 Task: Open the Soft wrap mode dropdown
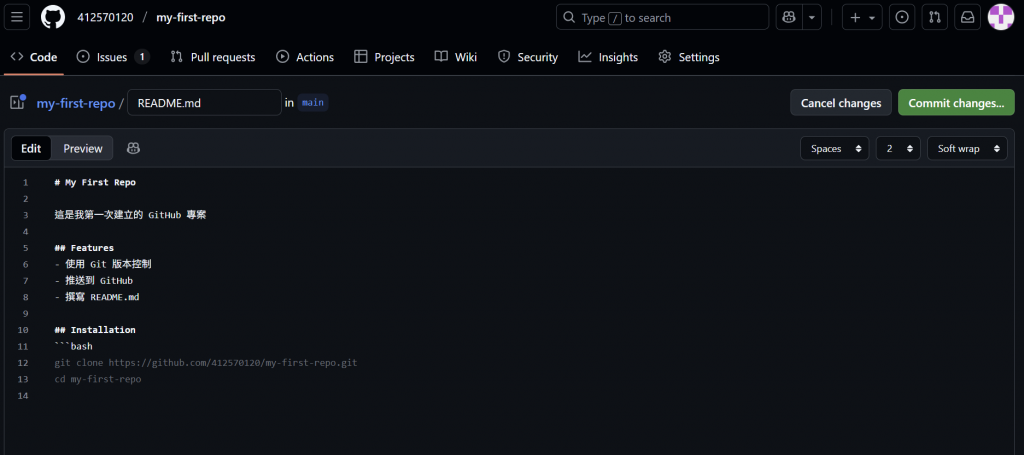tap(967, 148)
